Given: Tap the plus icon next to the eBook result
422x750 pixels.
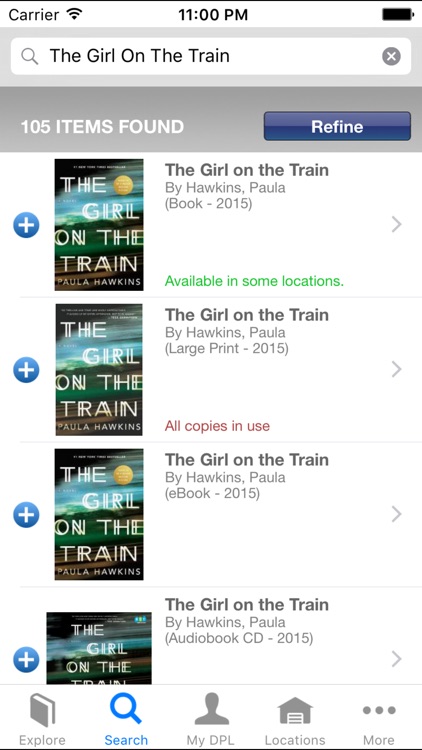Looking at the screenshot, I should tap(26, 515).
